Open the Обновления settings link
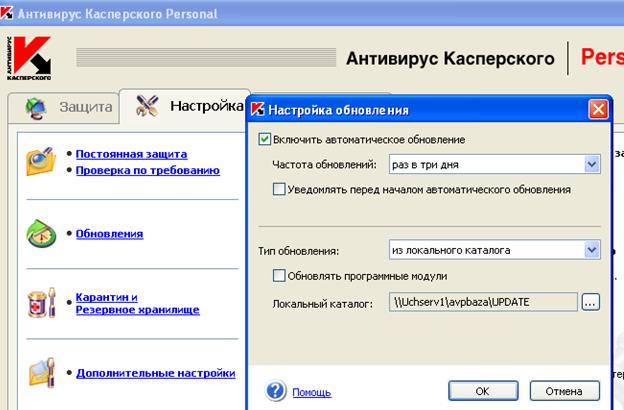The width and height of the screenshot is (624, 410). pos(109,234)
